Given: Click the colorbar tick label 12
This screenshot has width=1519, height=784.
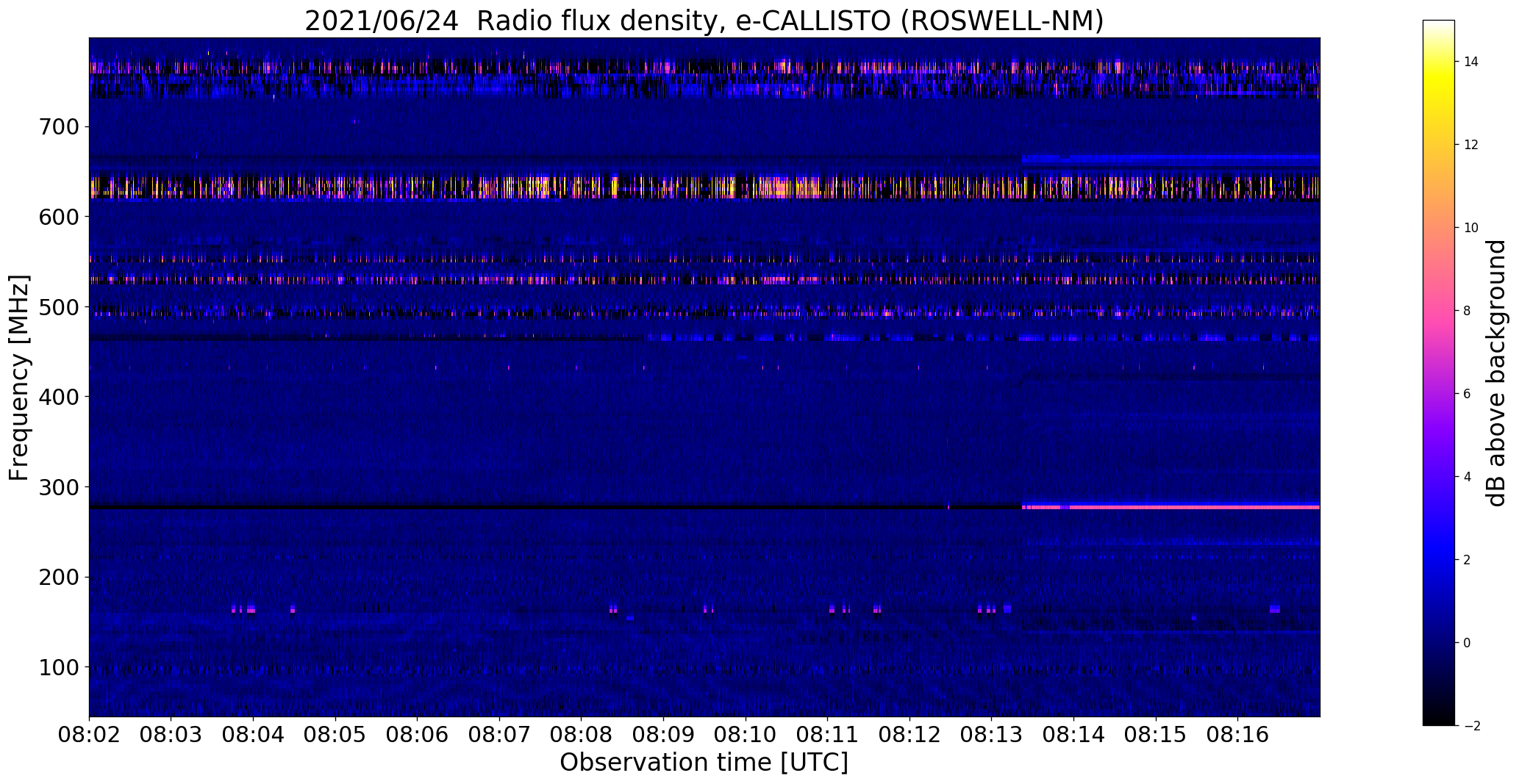Looking at the screenshot, I should coord(1470,145).
